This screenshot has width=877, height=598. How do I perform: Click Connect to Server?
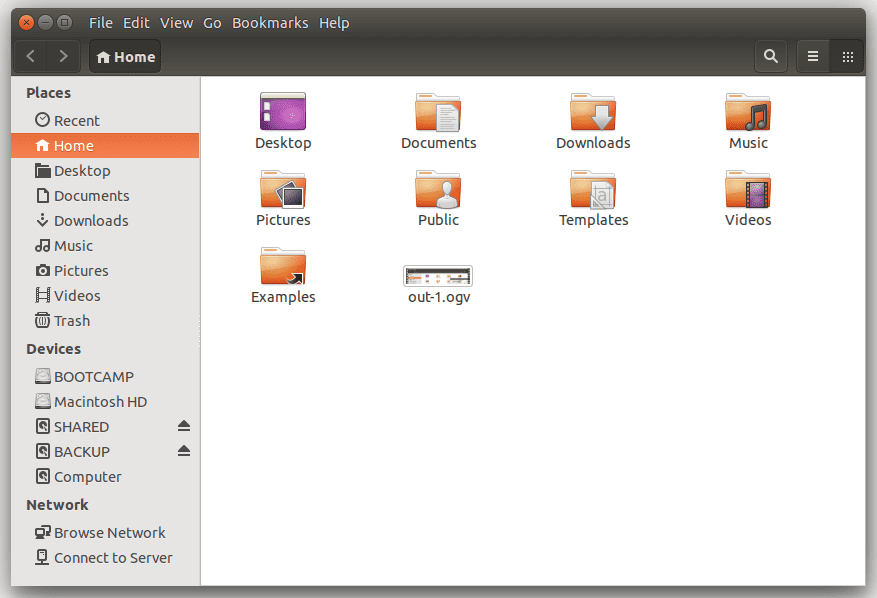point(105,558)
